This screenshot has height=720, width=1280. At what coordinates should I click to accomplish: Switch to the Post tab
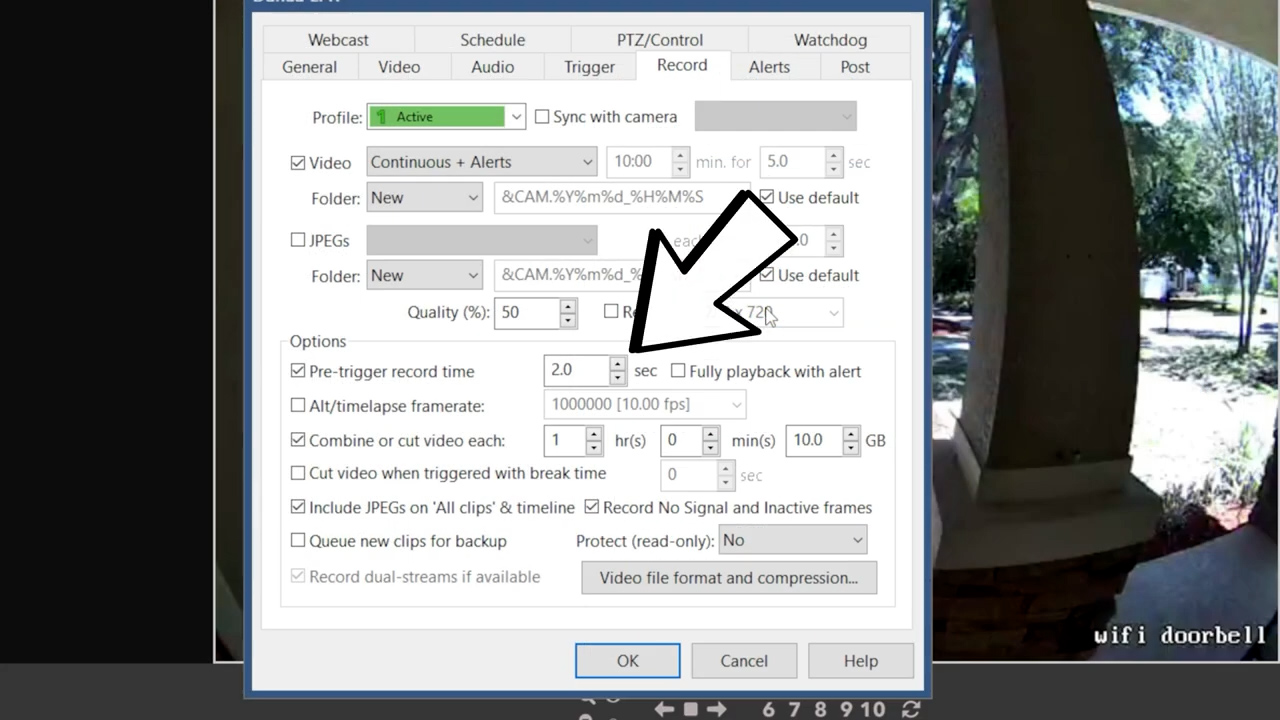point(855,67)
